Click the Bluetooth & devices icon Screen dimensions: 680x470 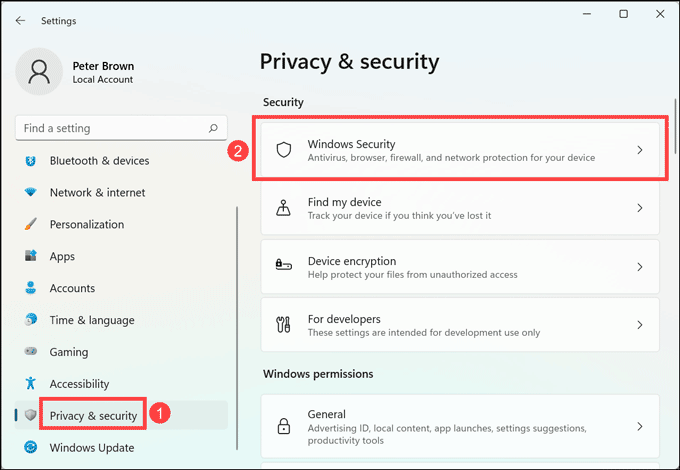pyautogui.click(x=31, y=161)
